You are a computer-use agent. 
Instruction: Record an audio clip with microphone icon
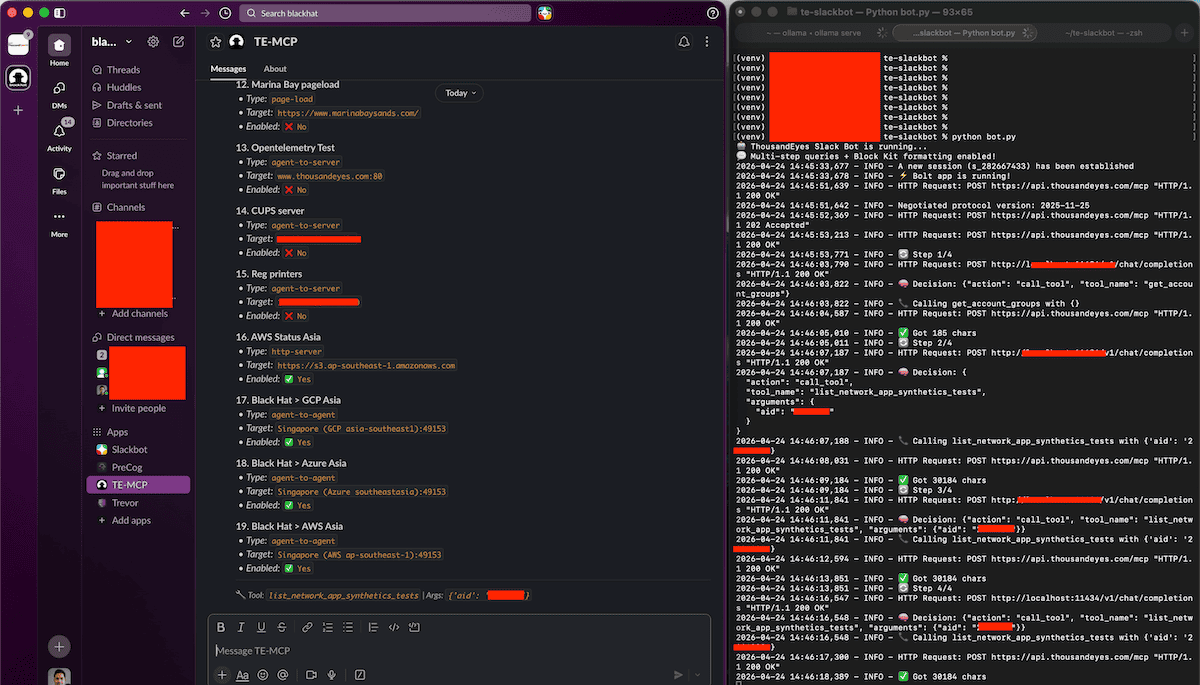tap(331, 675)
